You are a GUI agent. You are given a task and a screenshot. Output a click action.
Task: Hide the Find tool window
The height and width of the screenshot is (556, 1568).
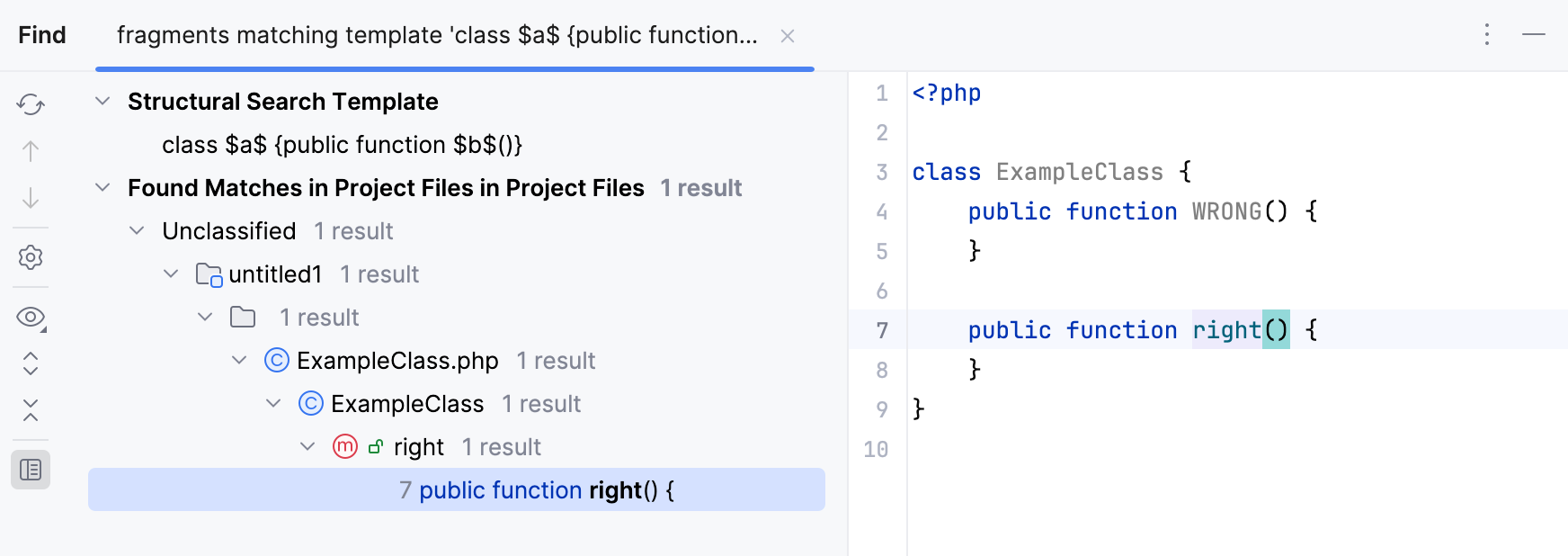[x=1534, y=35]
